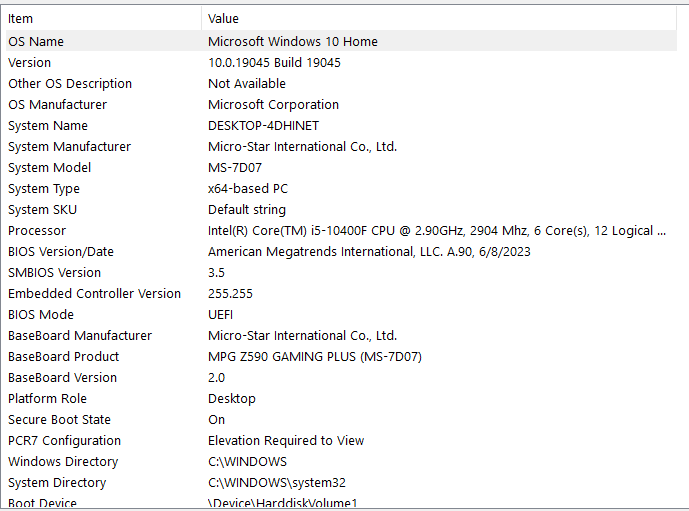689x511 pixels.
Task: Select the OS Manufacturer row label
Action: tap(58, 105)
